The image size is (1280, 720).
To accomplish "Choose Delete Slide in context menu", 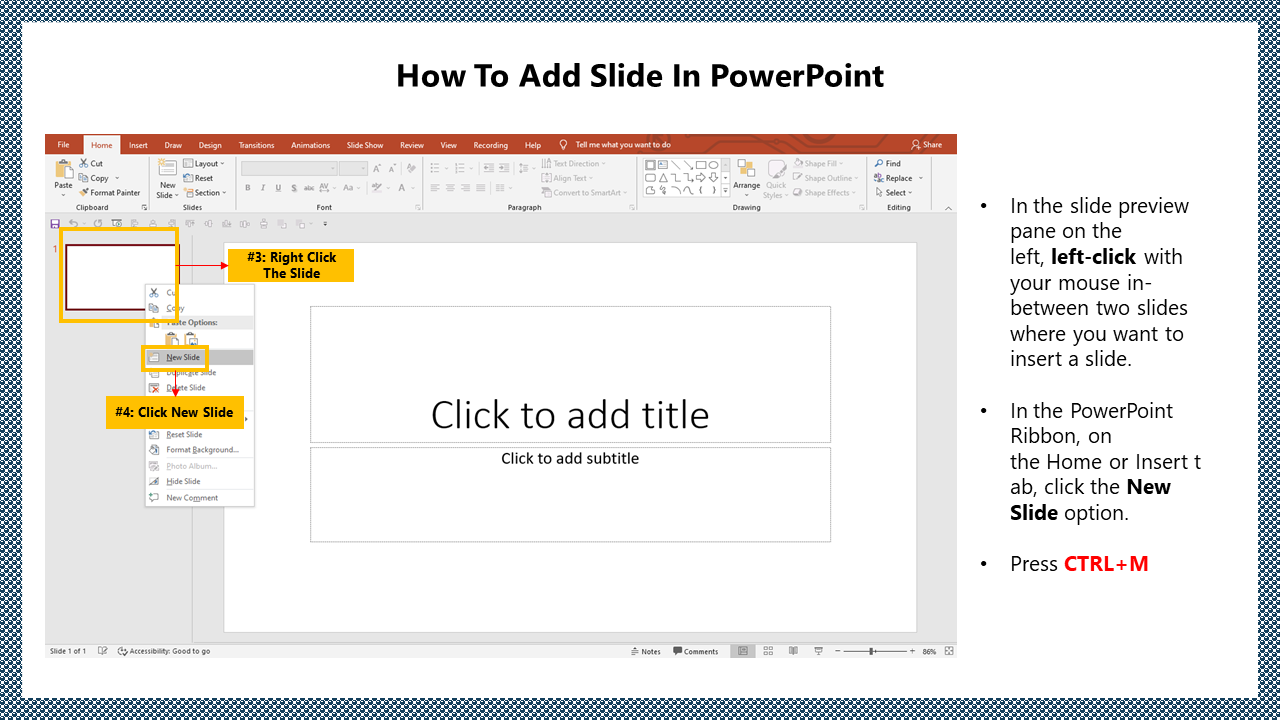I will point(199,387).
